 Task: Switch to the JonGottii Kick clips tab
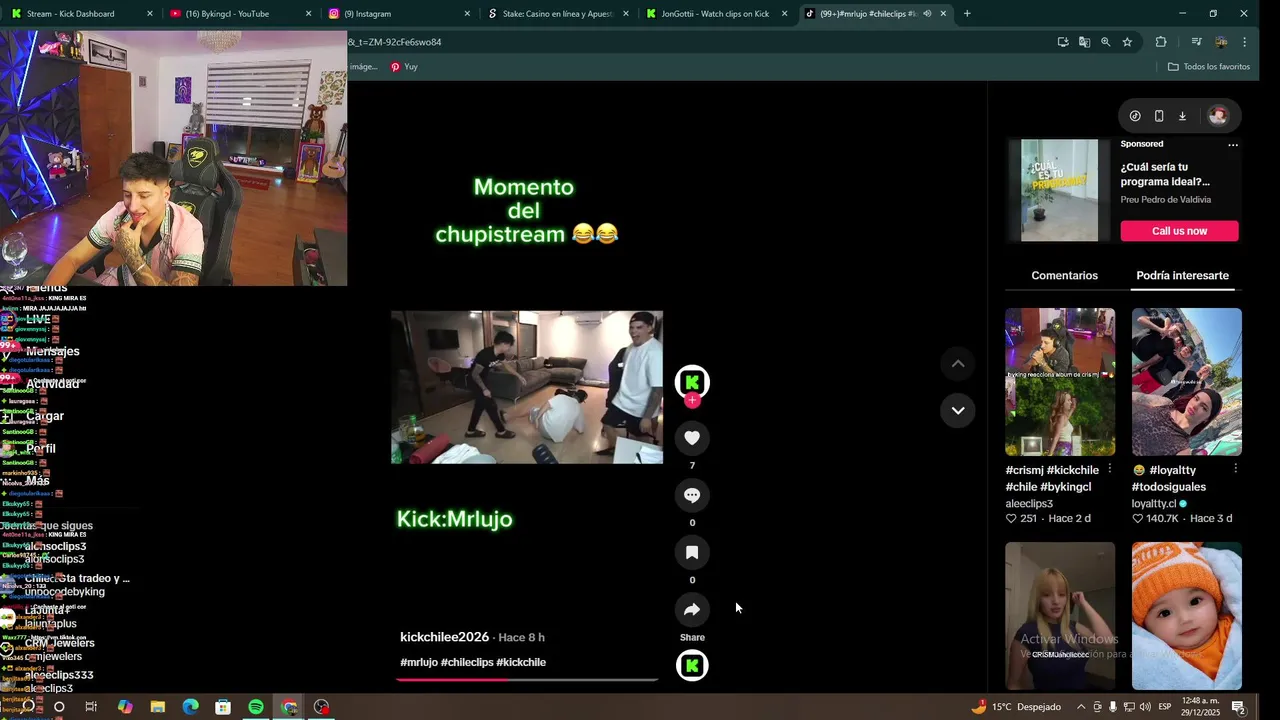coord(715,14)
